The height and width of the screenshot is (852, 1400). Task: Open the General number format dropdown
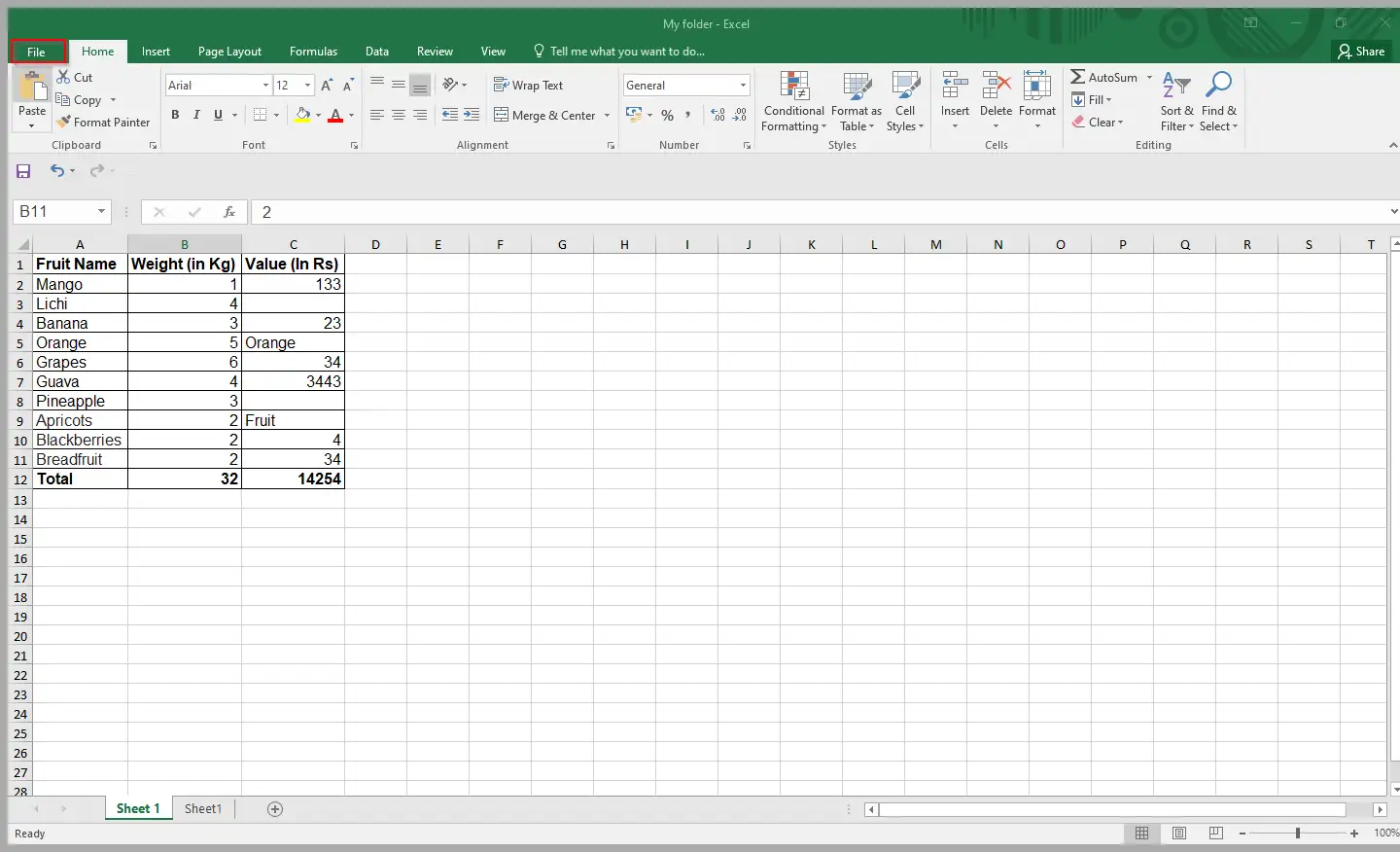(x=743, y=86)
